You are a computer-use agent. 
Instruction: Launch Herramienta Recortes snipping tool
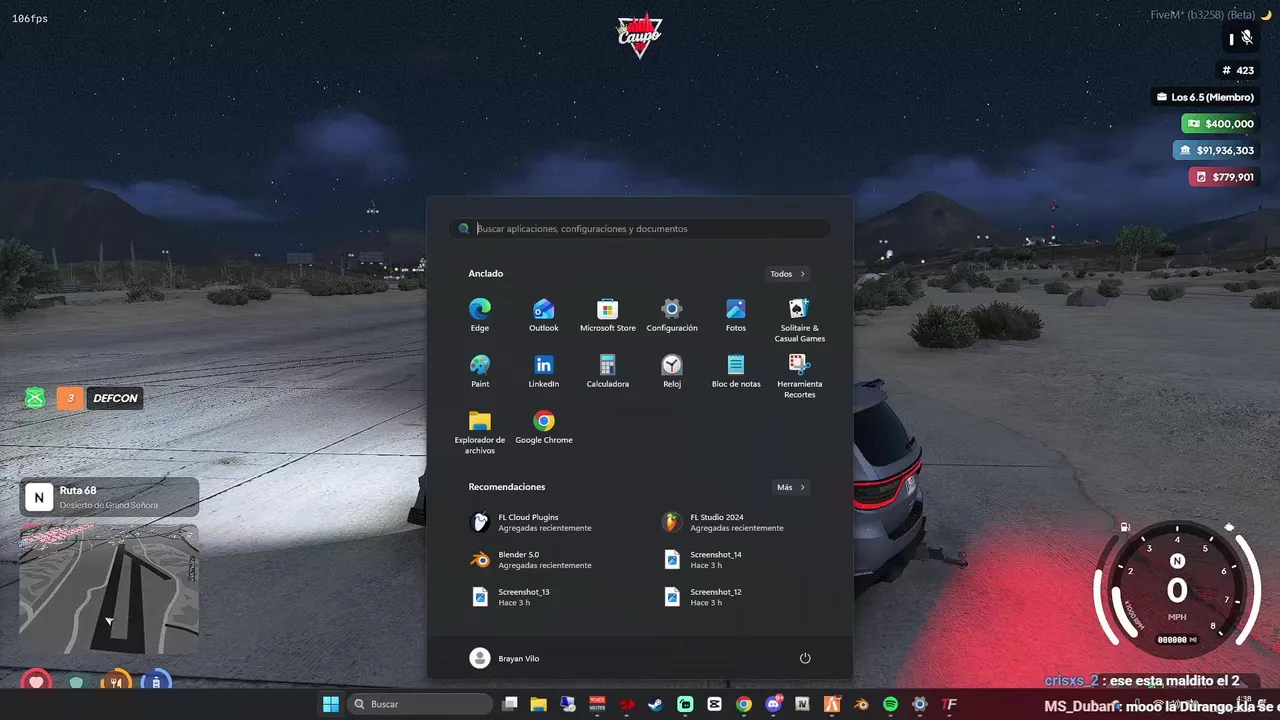coord(800,375)
